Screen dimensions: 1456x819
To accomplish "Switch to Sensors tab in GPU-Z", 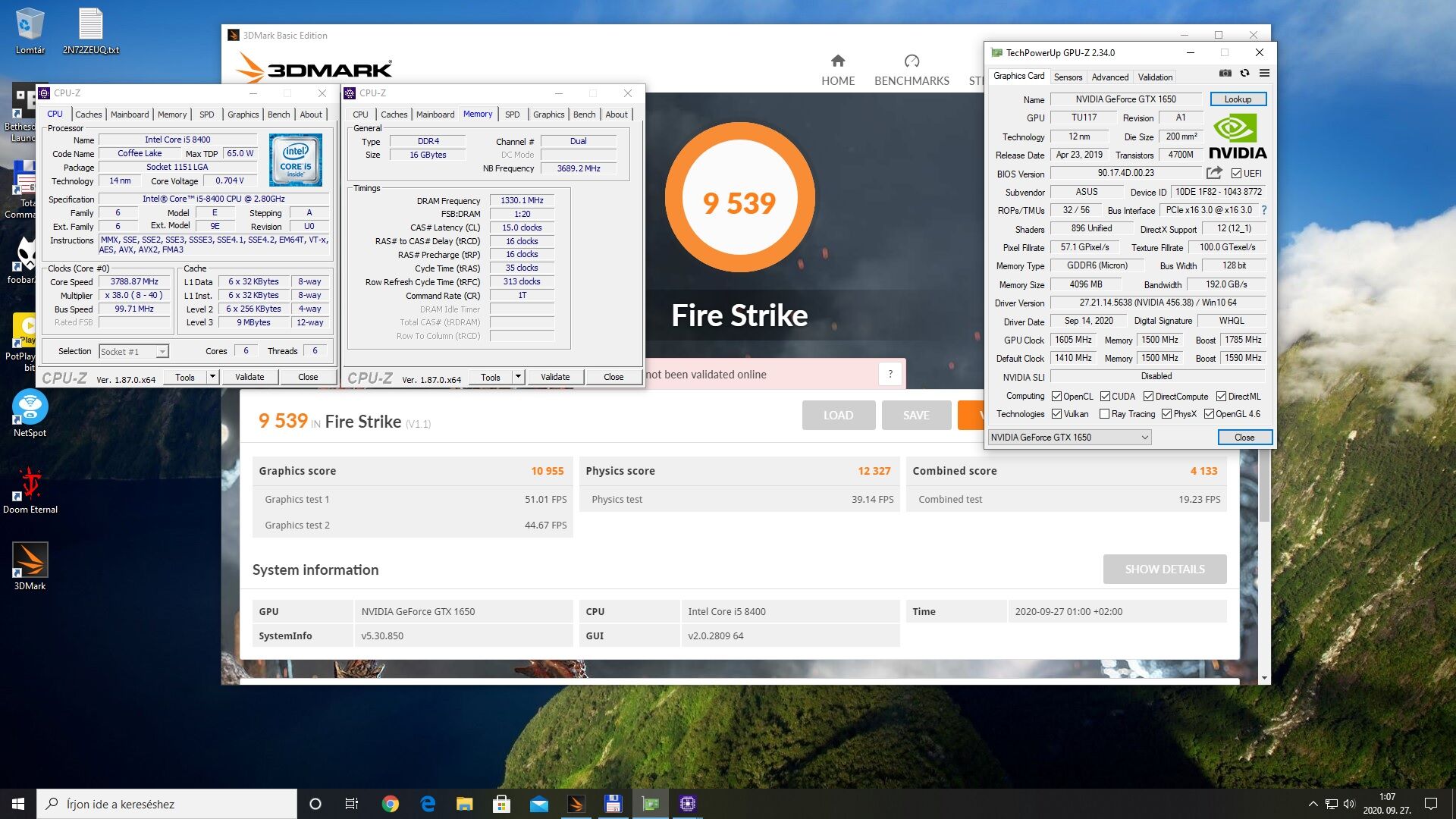I will tap(1068, 77).
